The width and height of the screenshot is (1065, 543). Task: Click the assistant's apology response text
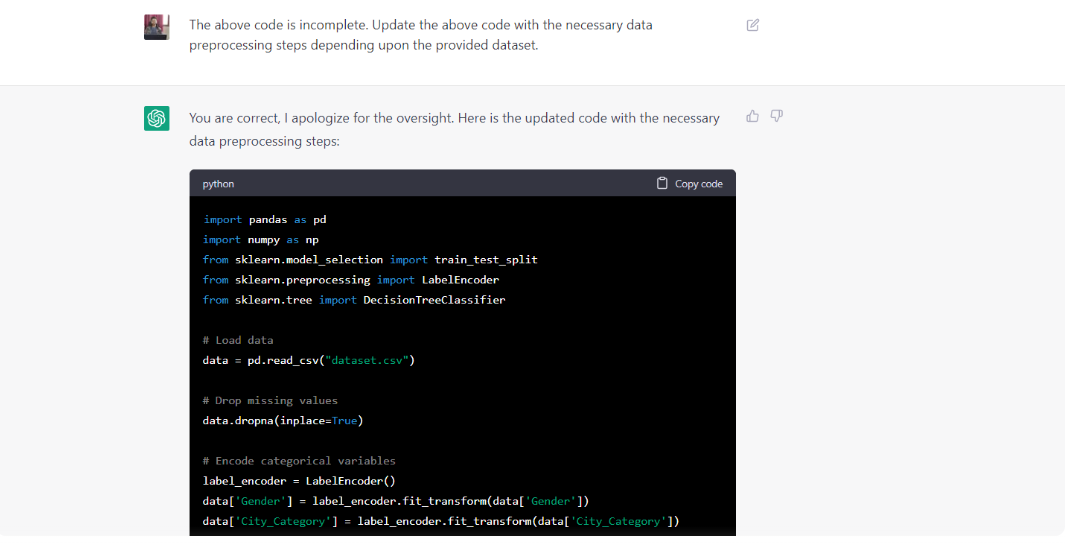coord(454,130)
